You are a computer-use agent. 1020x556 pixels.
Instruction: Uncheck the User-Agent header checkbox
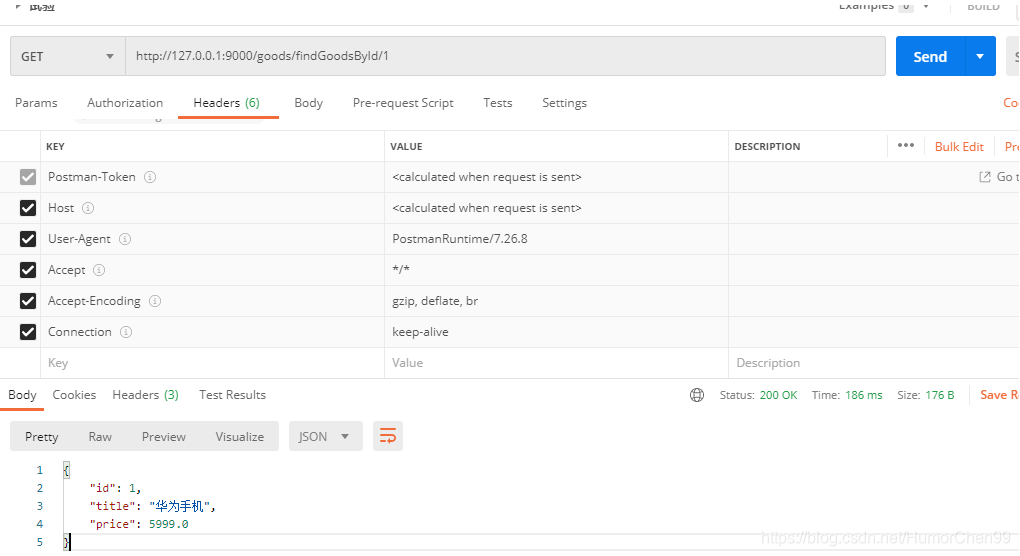pyautogui.click(x=28, y=239)
